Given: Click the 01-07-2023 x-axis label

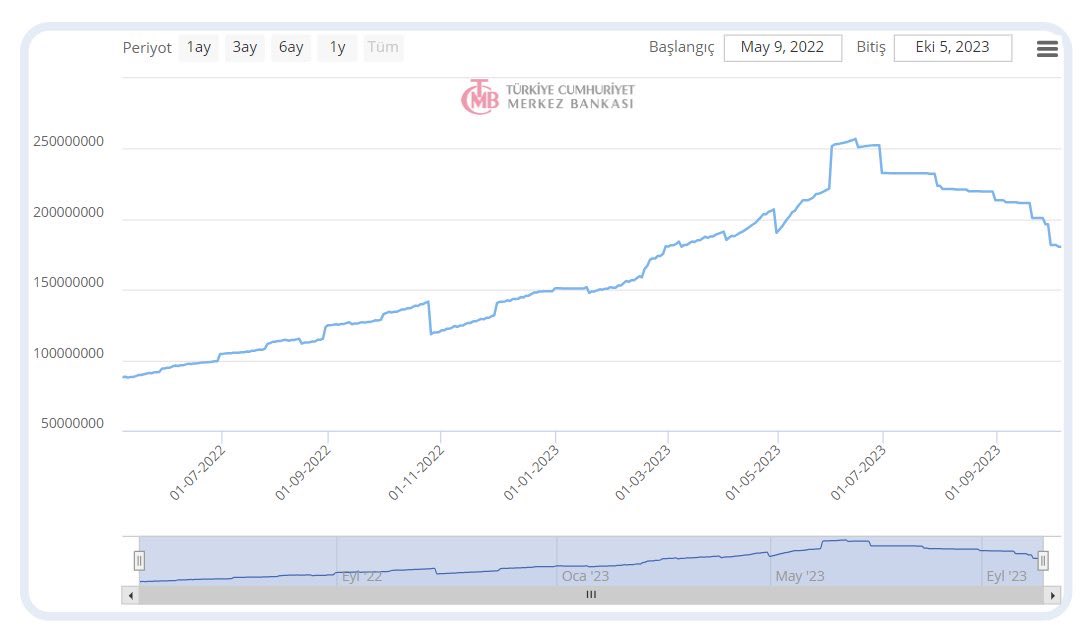Looking at the screenshot, I should coord(858,473).
